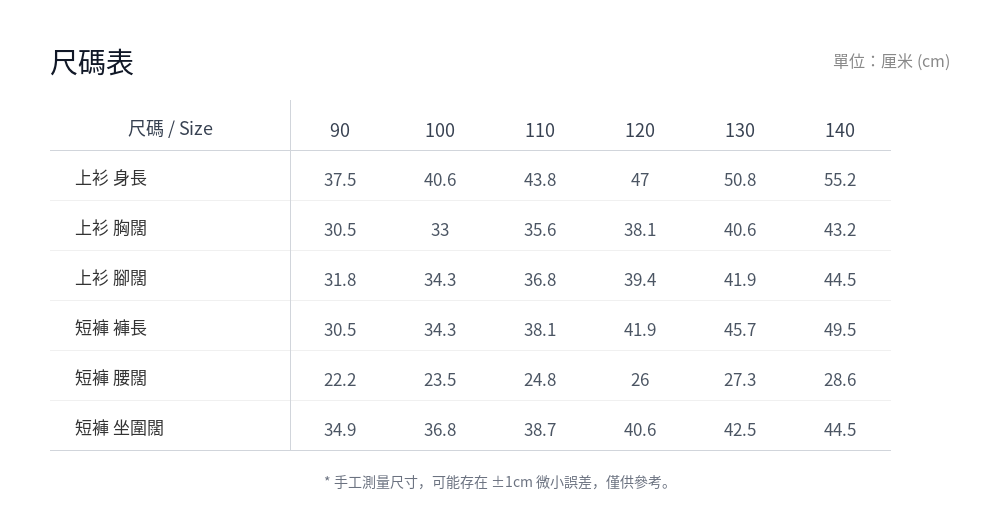Select the 短褲 腰闊 row label
This screenshot has height=520, width=1000.
pos(111,378)
